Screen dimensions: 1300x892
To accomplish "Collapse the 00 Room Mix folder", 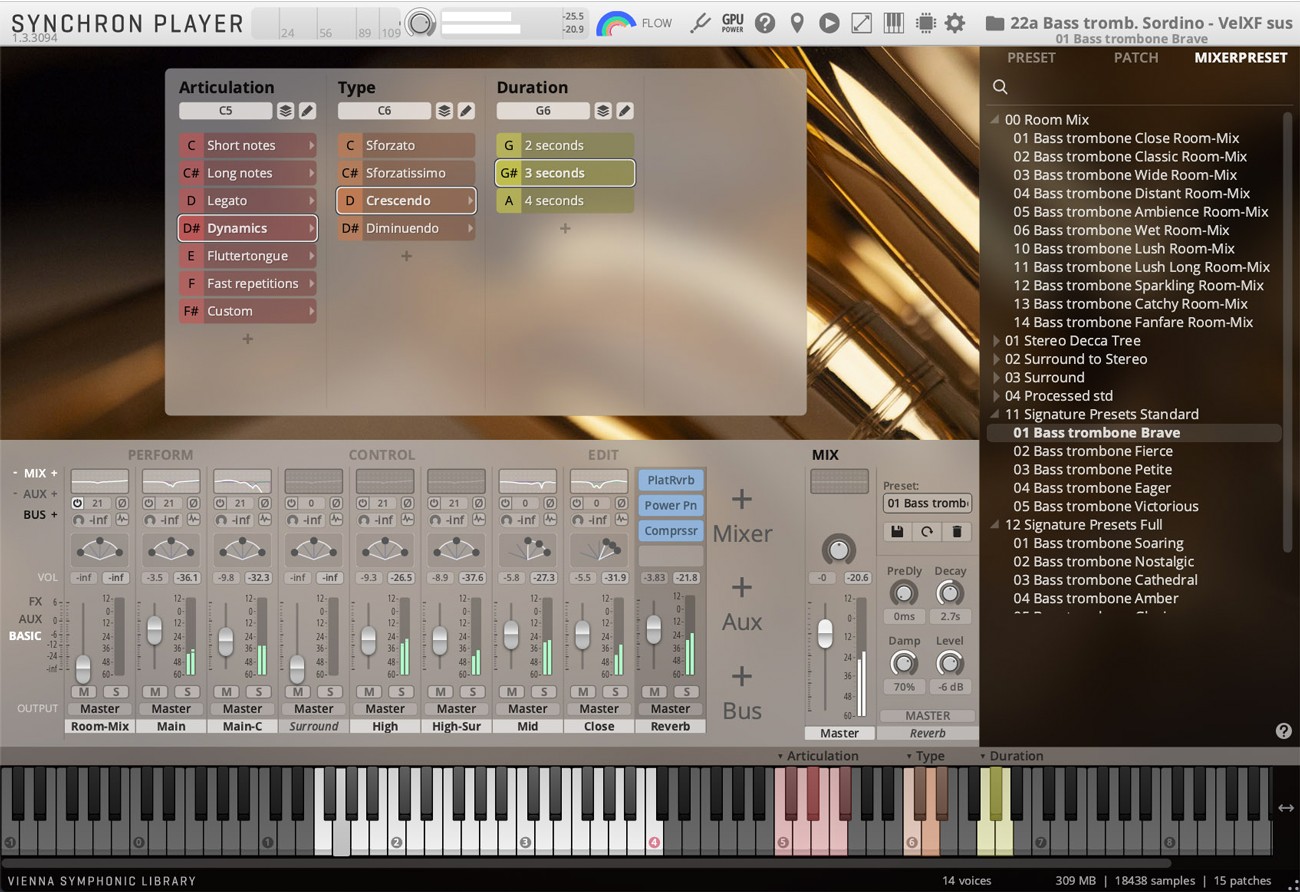I will pyautogui.click(x=995, y=120).
